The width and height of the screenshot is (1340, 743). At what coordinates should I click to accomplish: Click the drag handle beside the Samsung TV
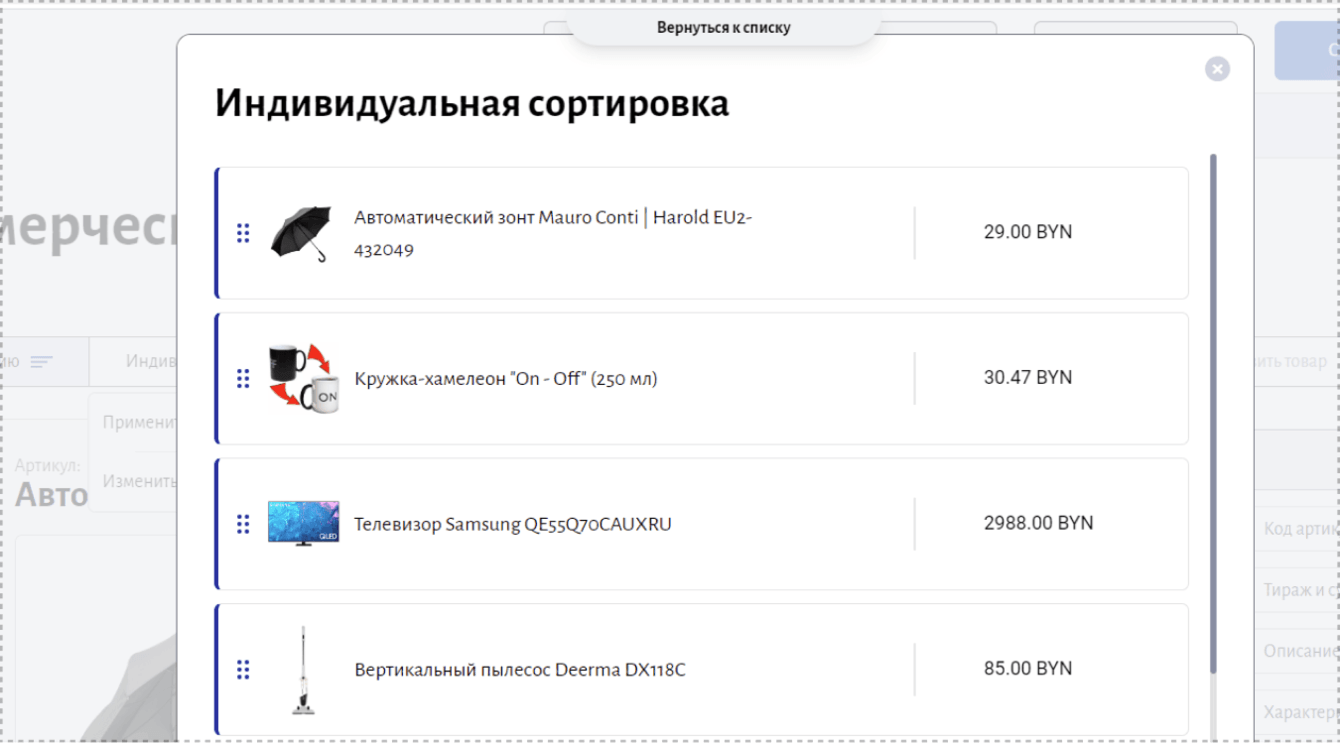[x=243, y=524]
